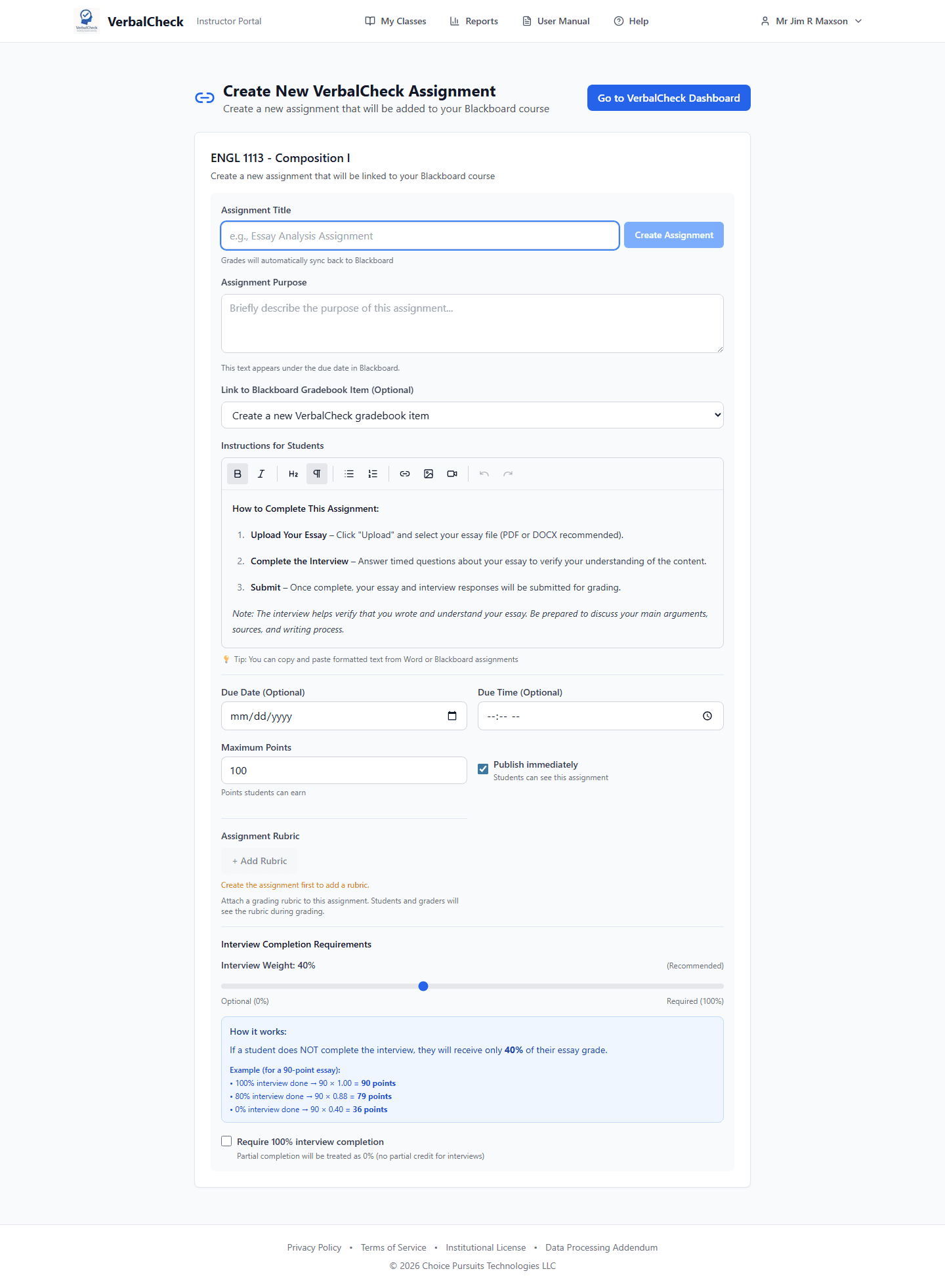Toggle the paragraph marks icon
Viewport: 945px width, 1288px height.
(x=317, y=474)
